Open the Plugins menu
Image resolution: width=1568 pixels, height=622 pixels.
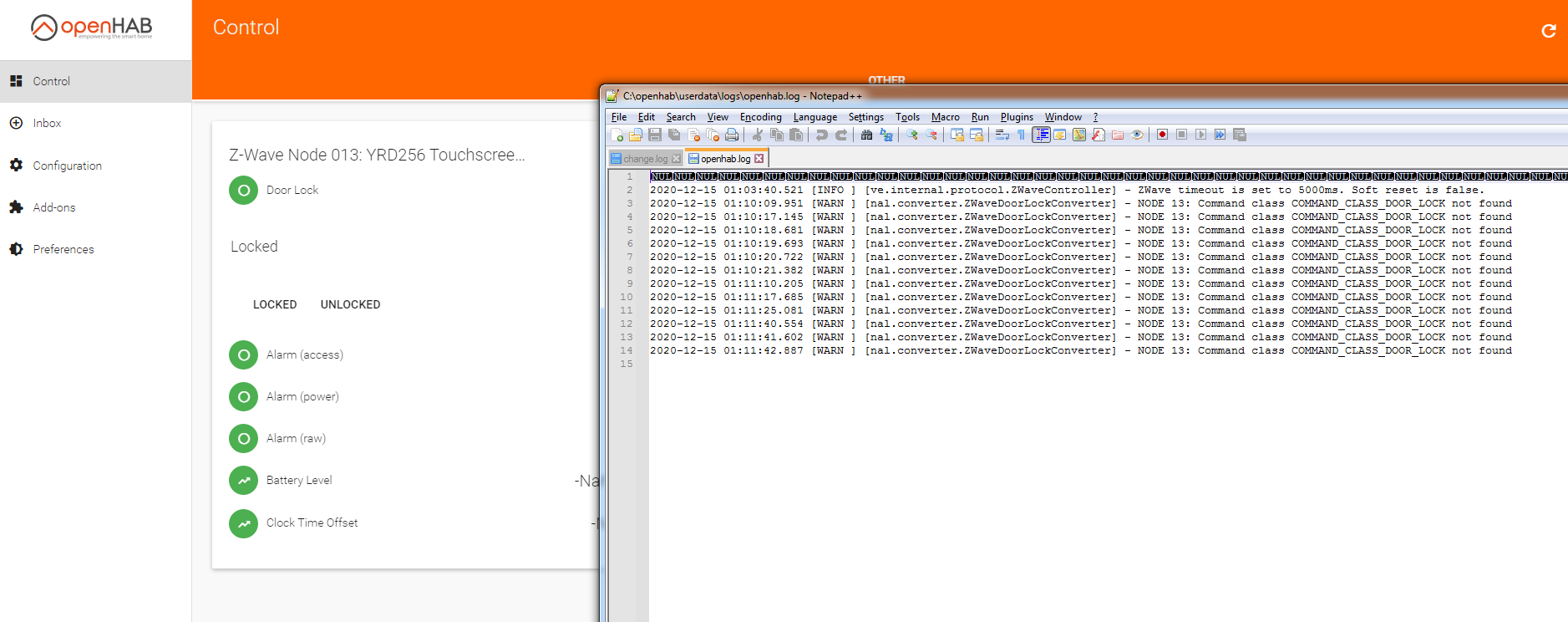1017,117
